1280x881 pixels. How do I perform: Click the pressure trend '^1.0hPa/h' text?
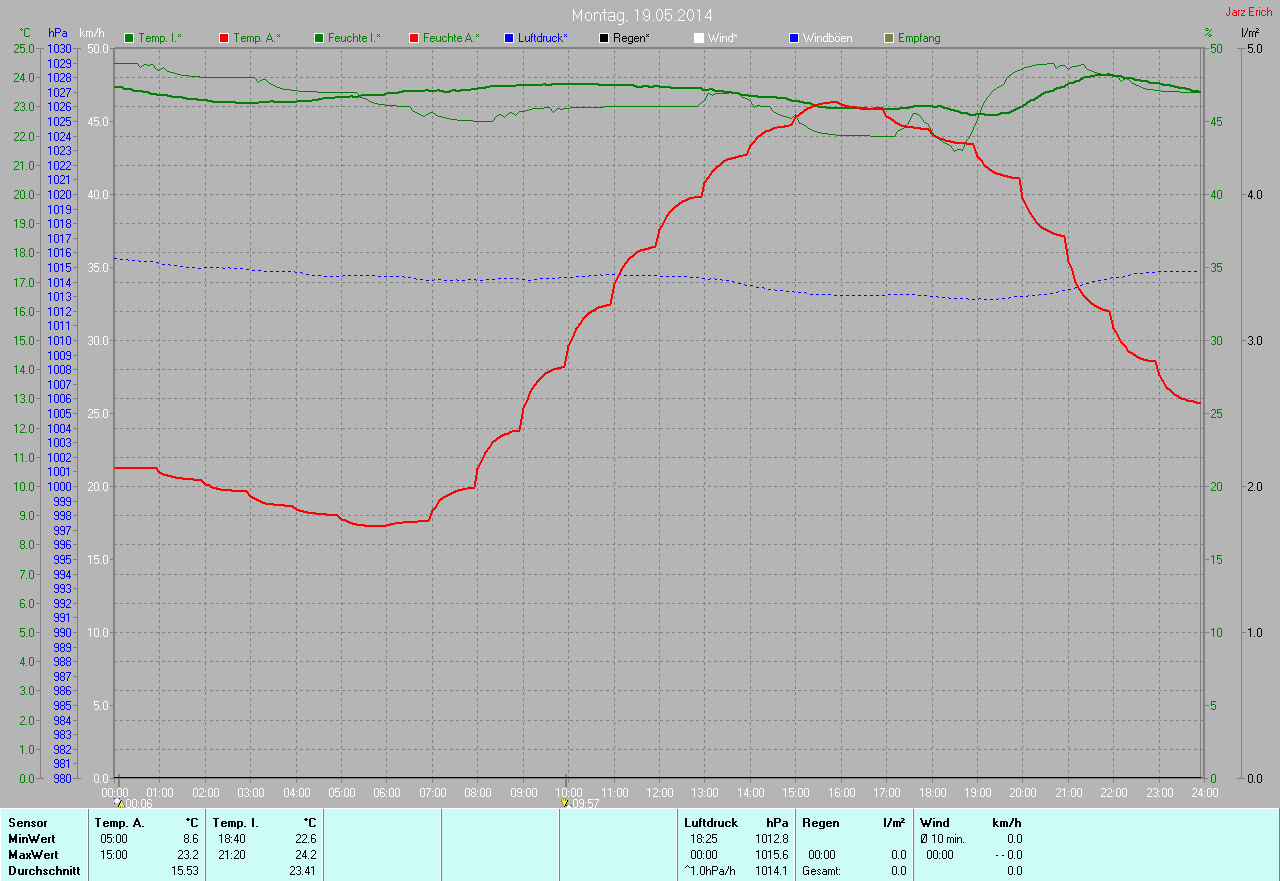point(711,871)
